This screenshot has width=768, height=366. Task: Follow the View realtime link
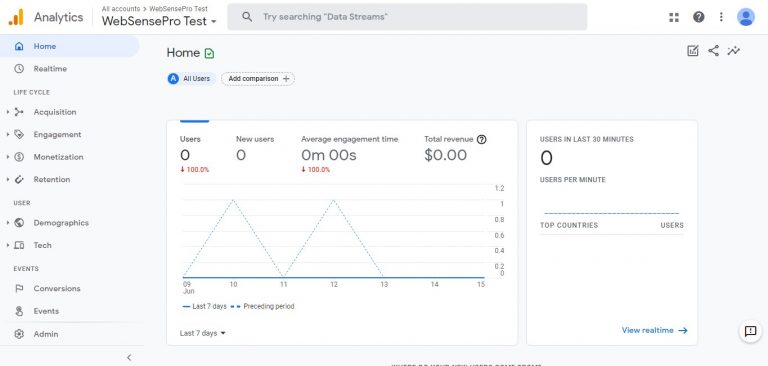(655, 331)
